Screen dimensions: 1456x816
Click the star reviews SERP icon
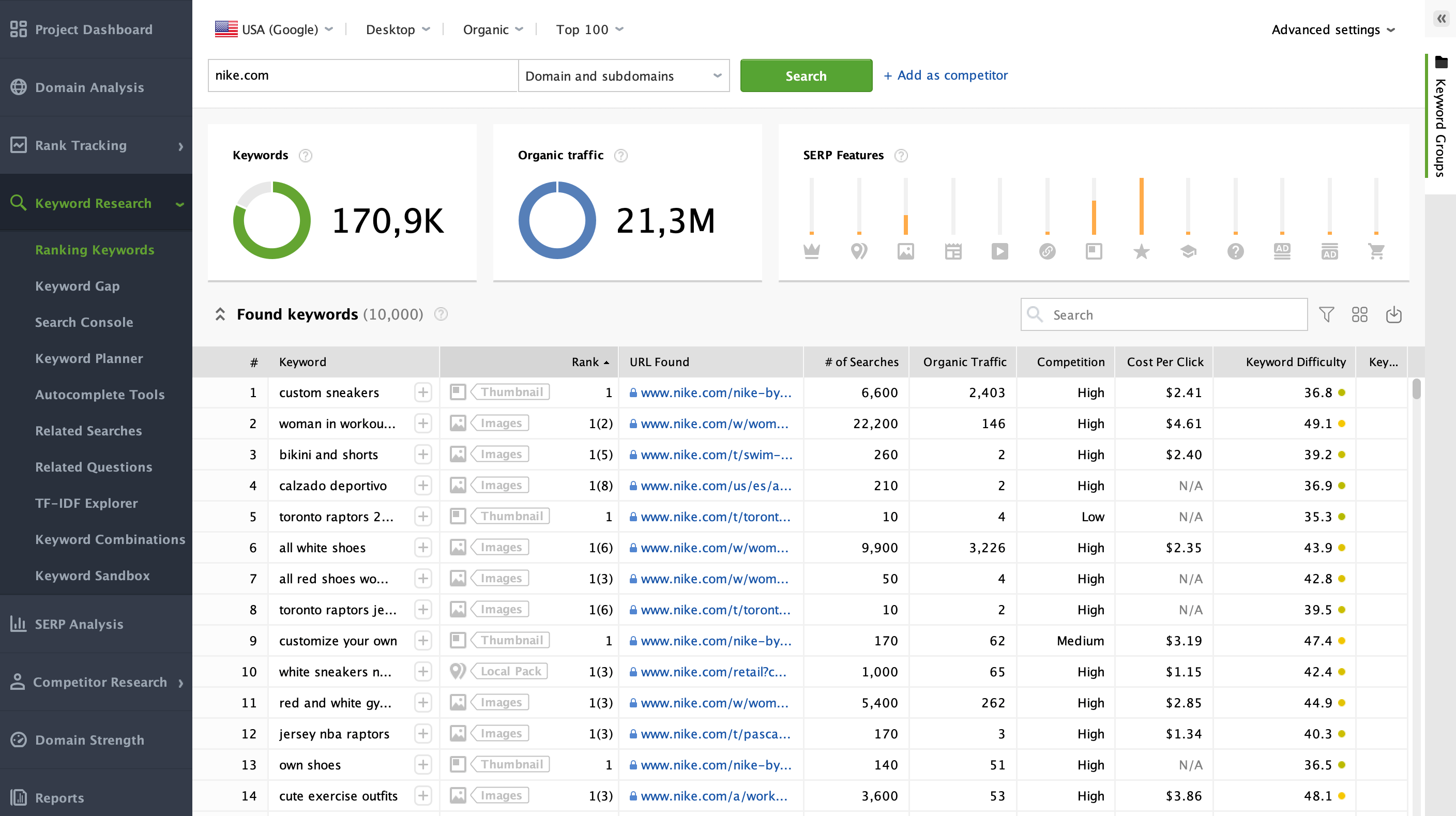(x=1142, y=251)
